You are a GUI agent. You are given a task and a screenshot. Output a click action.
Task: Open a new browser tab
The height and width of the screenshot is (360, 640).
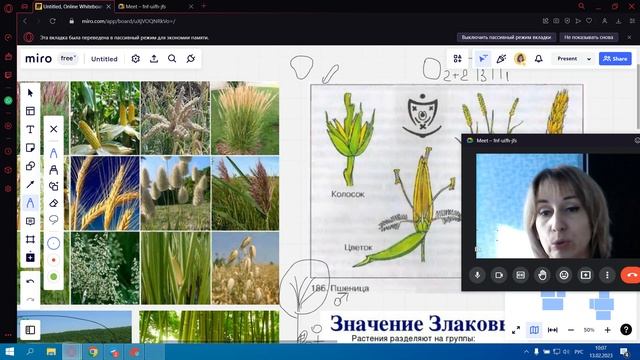(x=204, y=6)
